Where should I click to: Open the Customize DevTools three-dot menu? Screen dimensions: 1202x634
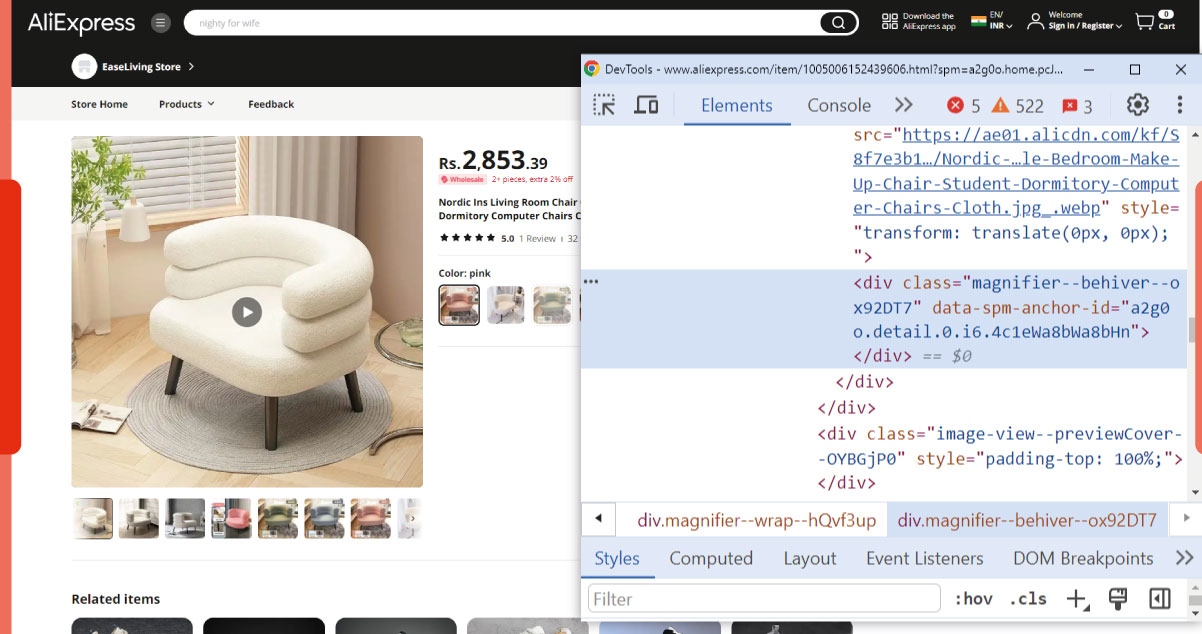[x=1179, y=104]
